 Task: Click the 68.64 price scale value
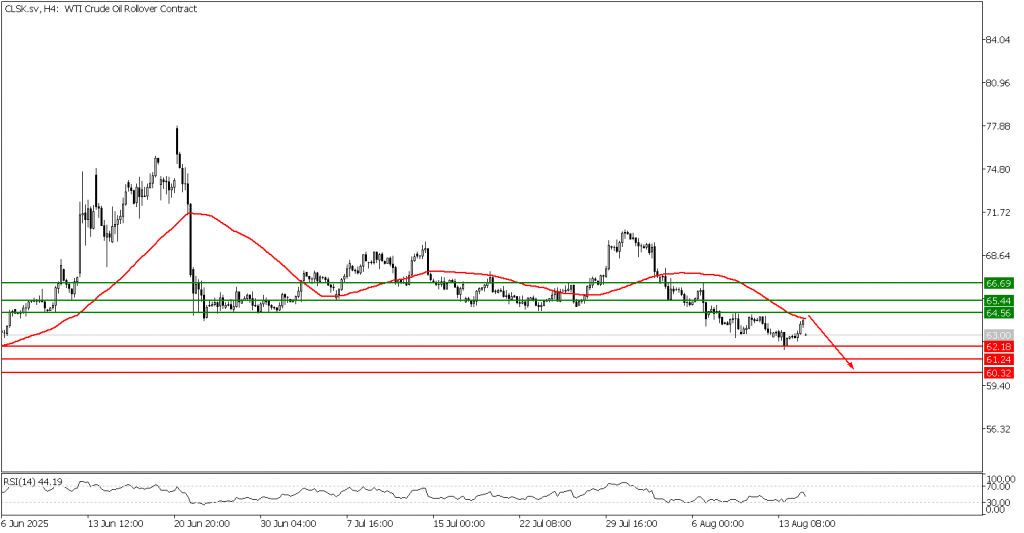click(x=999, y=255)
